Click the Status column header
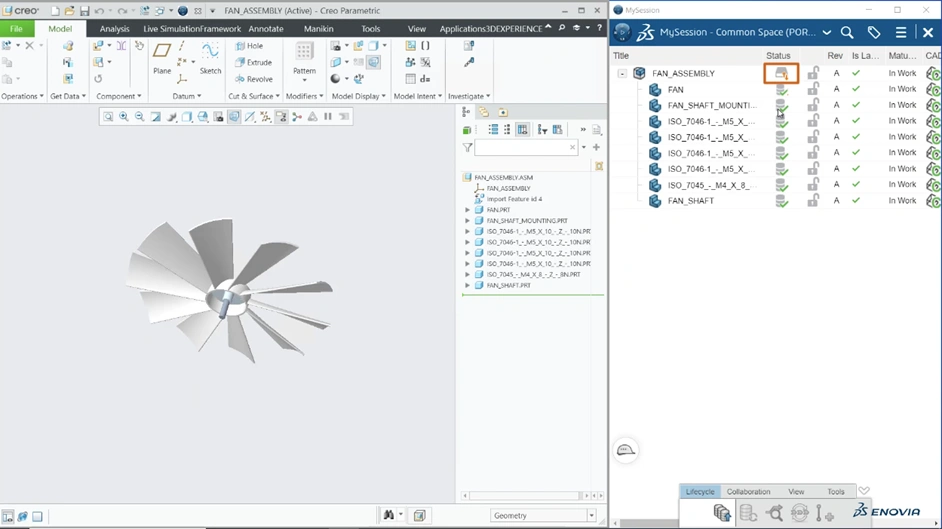 778,55
